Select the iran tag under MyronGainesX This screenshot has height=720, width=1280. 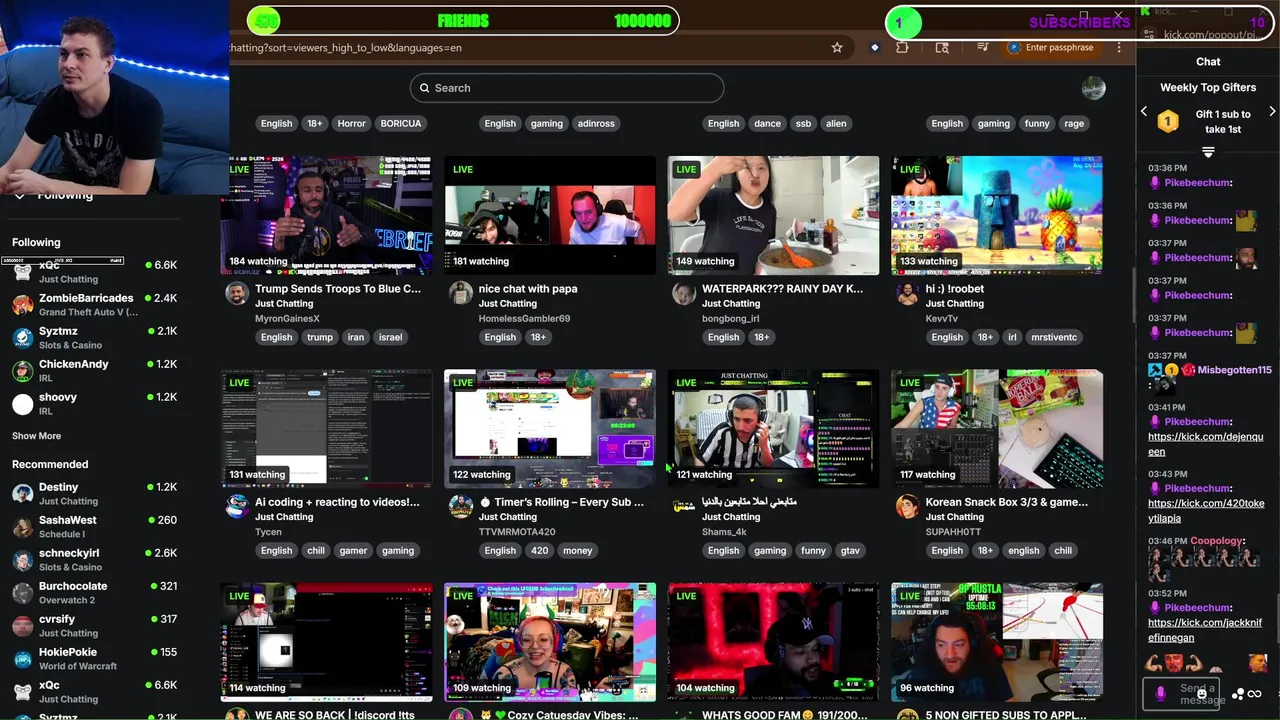pos(355,337)
